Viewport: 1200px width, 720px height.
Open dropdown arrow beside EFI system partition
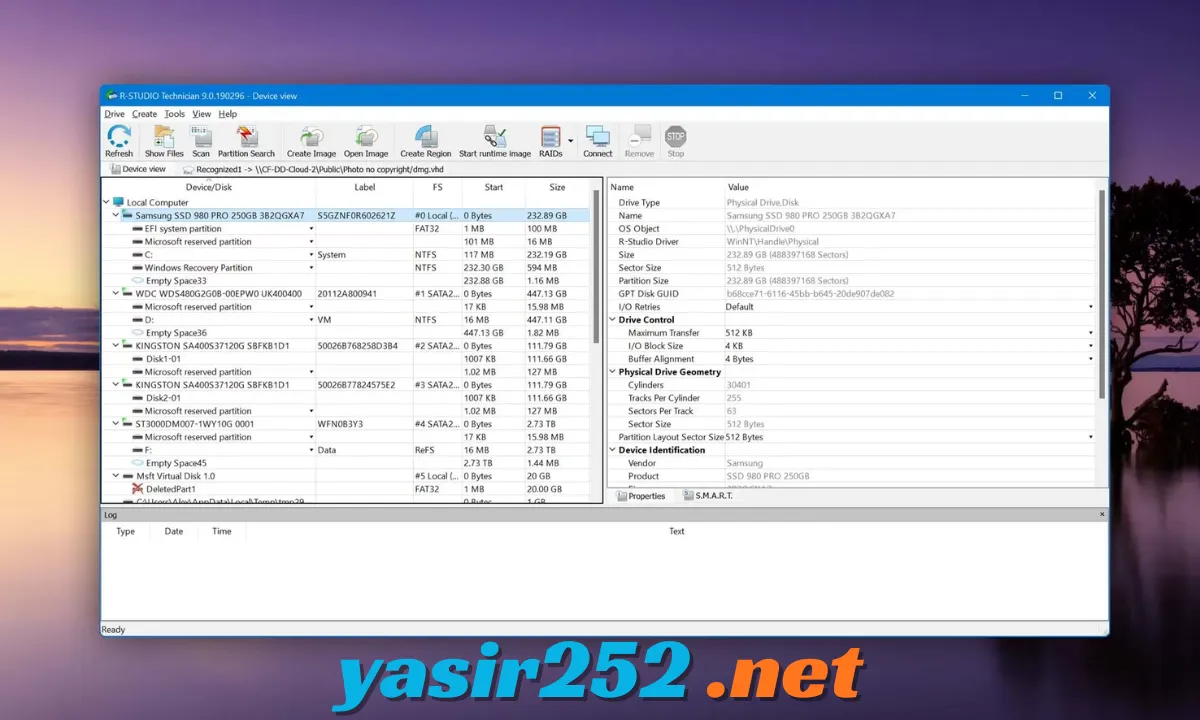click(311, 229)
